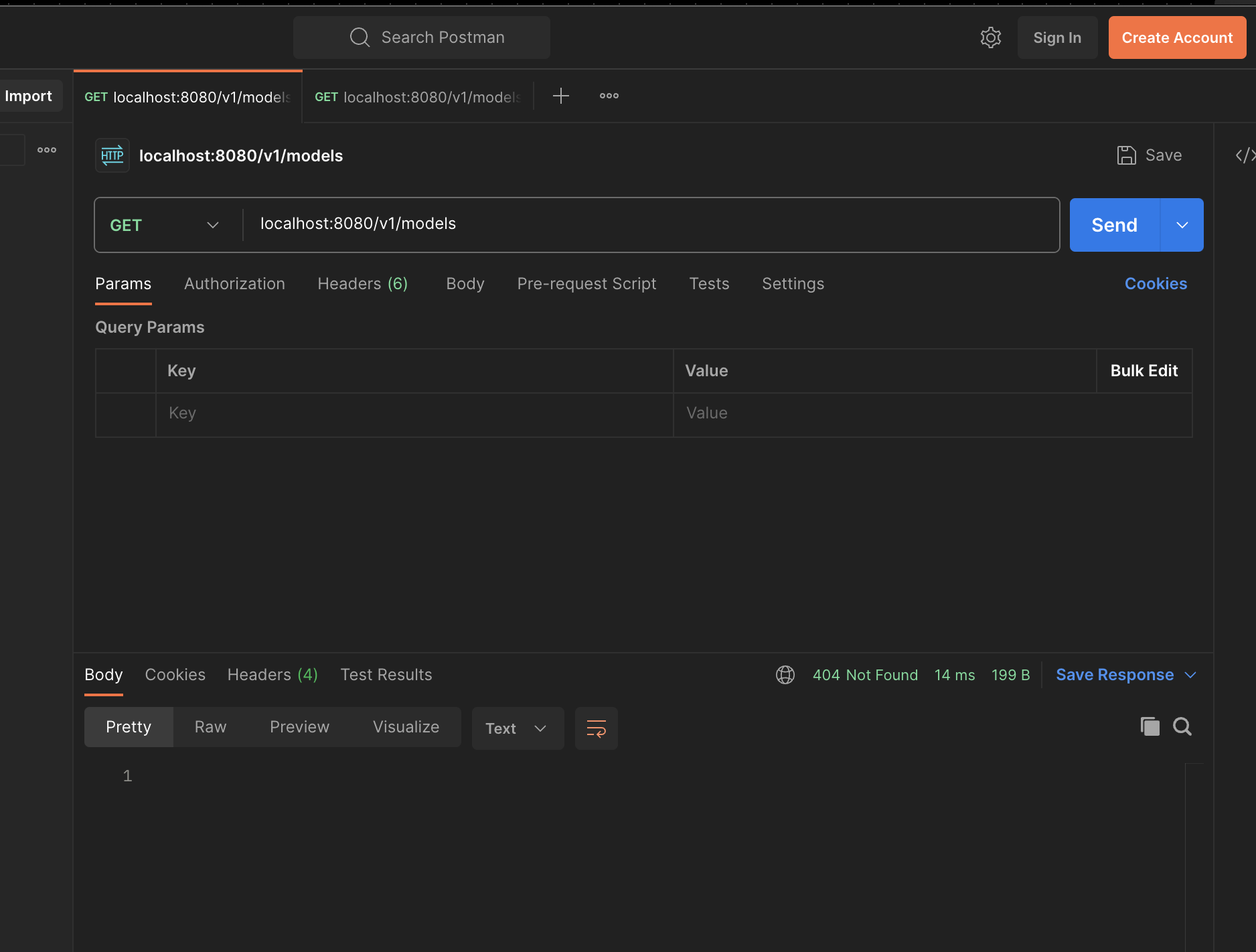Save the current request

[1149, 155]
